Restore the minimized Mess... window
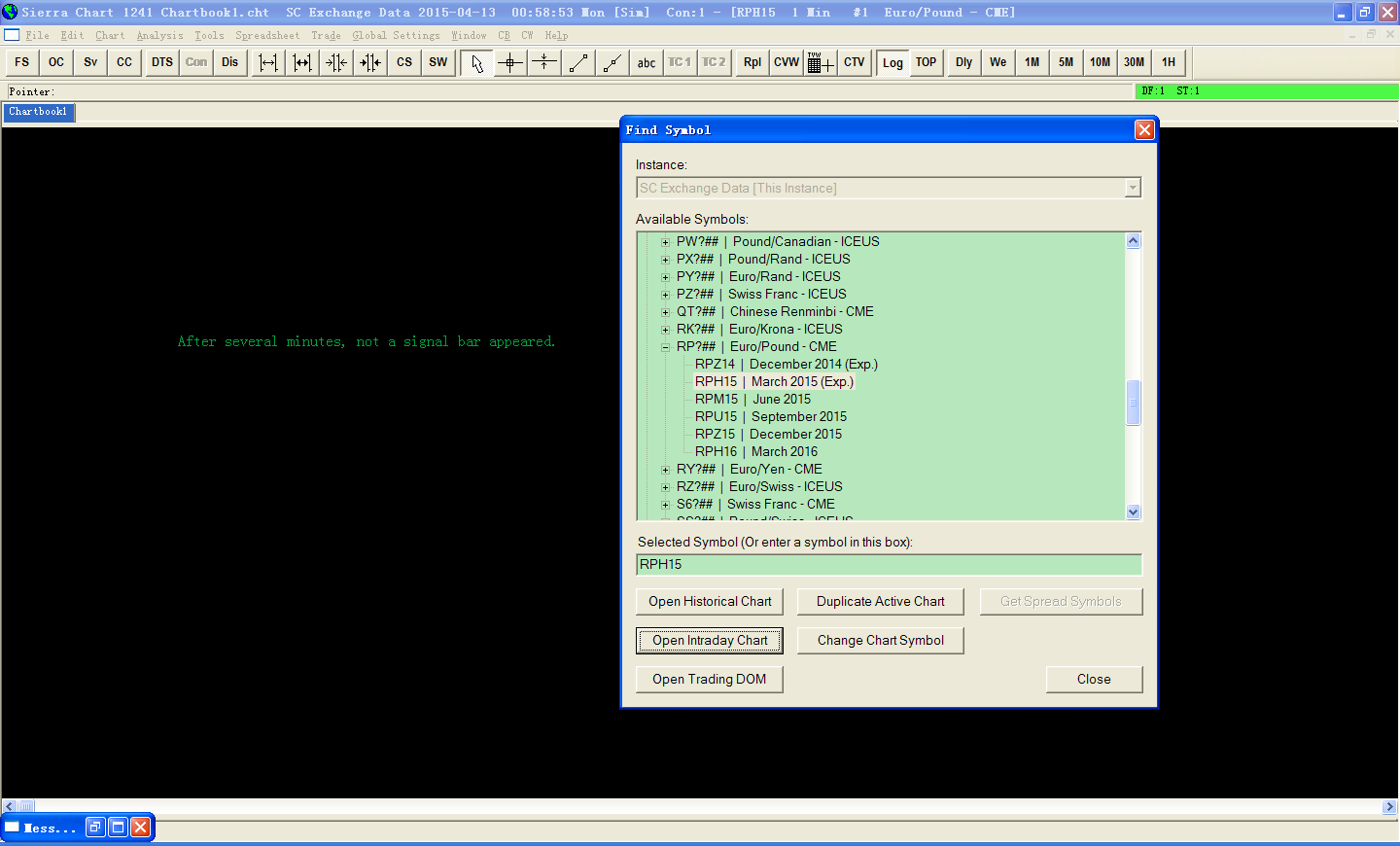Screen dimensions: 1400x846 [x=95, y=828]
